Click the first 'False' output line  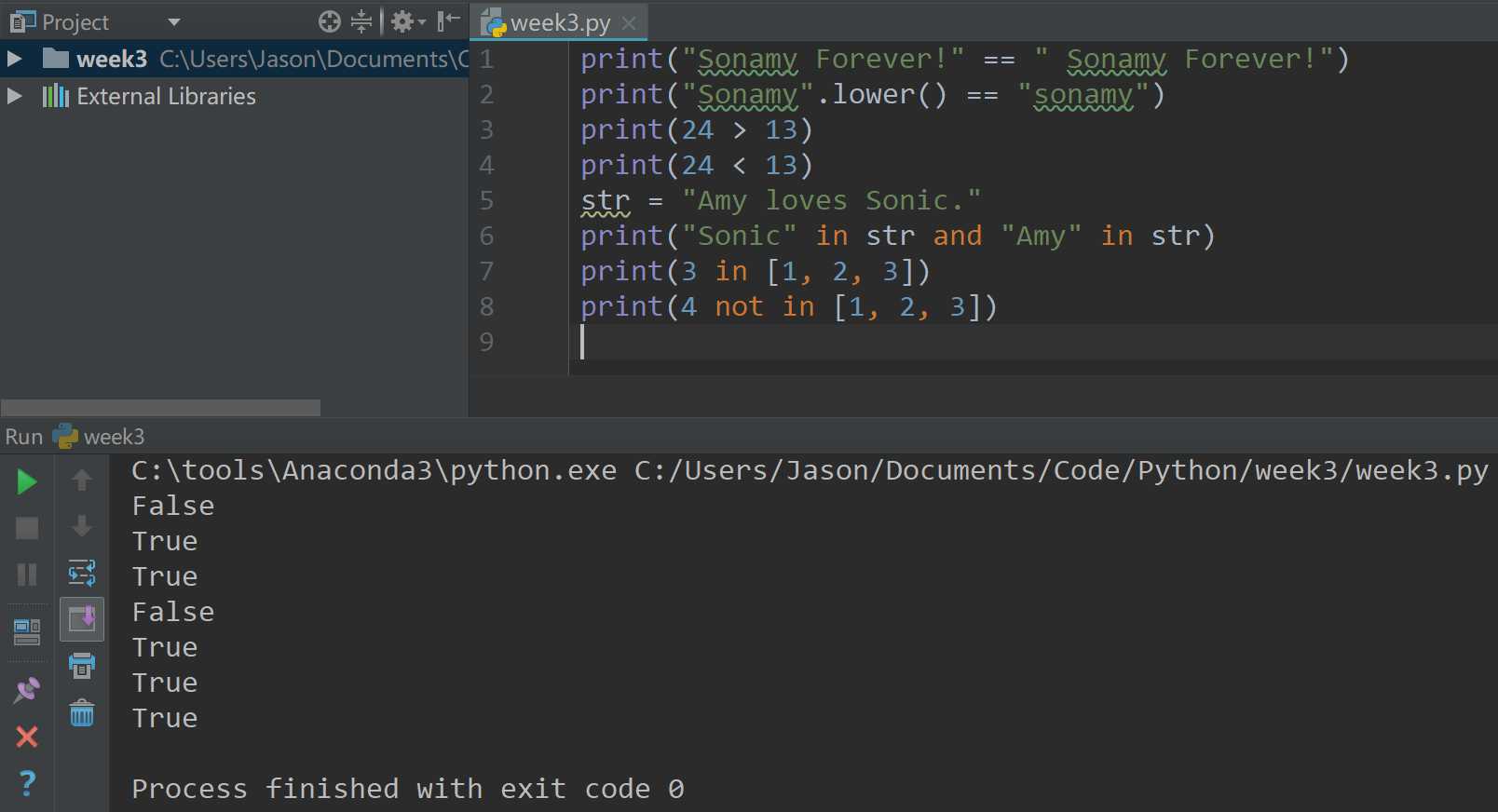[x=173, y=506]
